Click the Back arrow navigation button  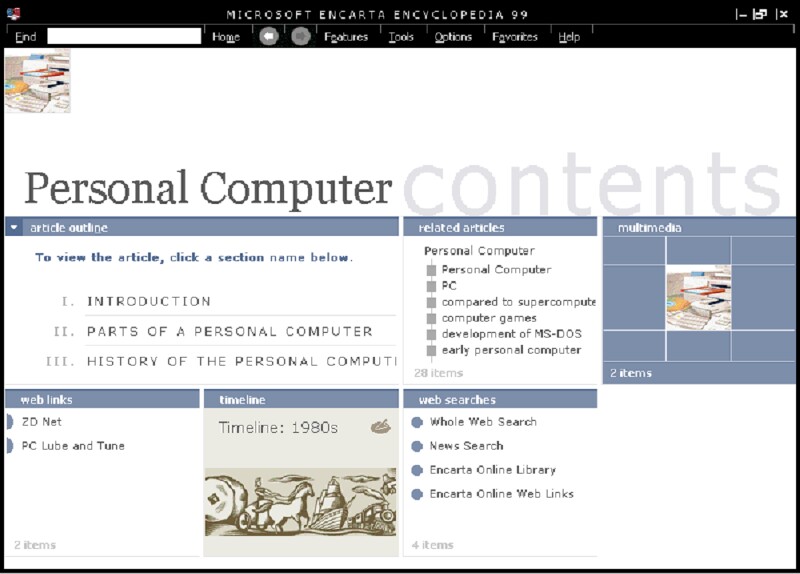tap(269, 37)
